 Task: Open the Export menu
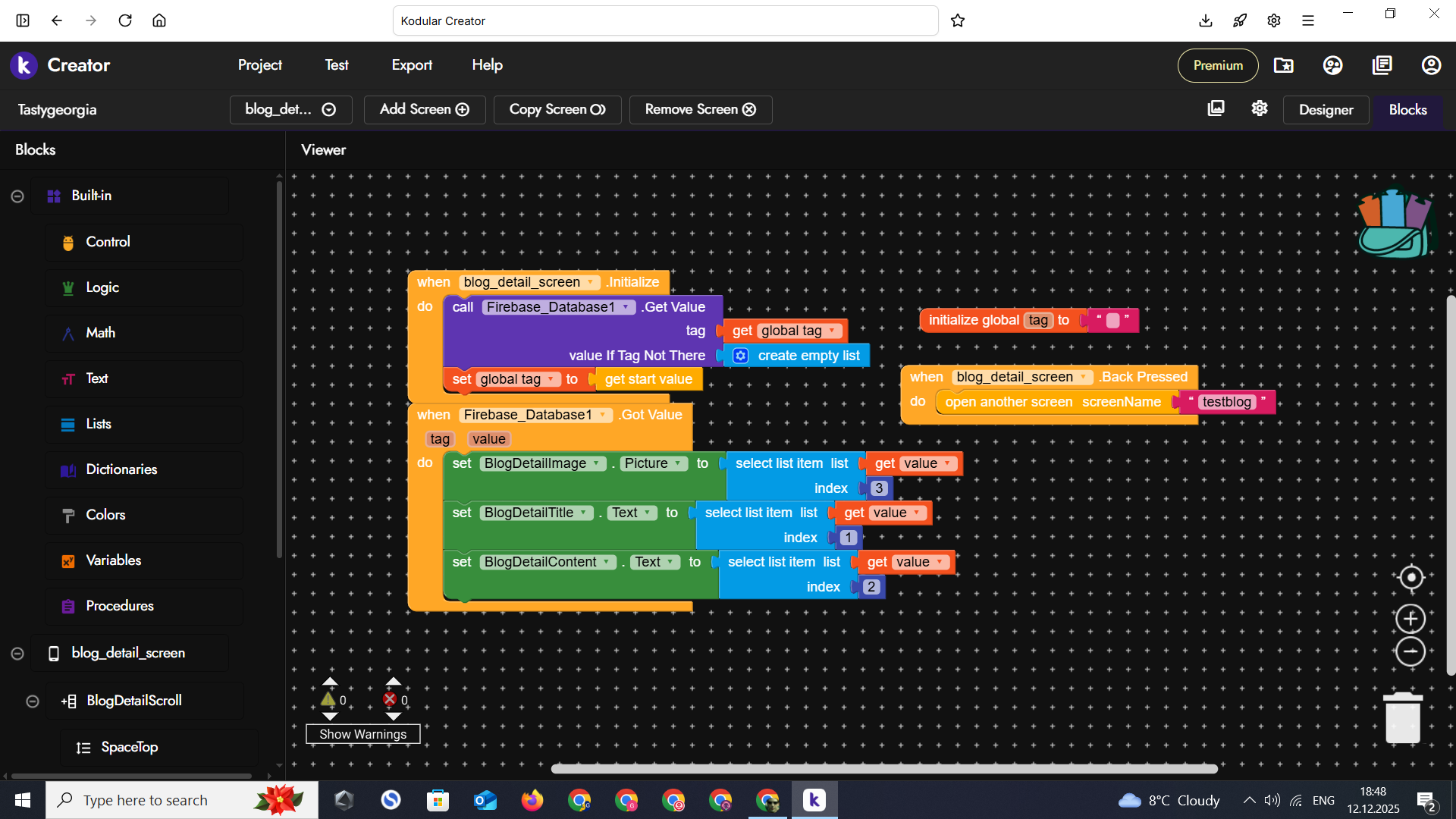click(412, 65)
